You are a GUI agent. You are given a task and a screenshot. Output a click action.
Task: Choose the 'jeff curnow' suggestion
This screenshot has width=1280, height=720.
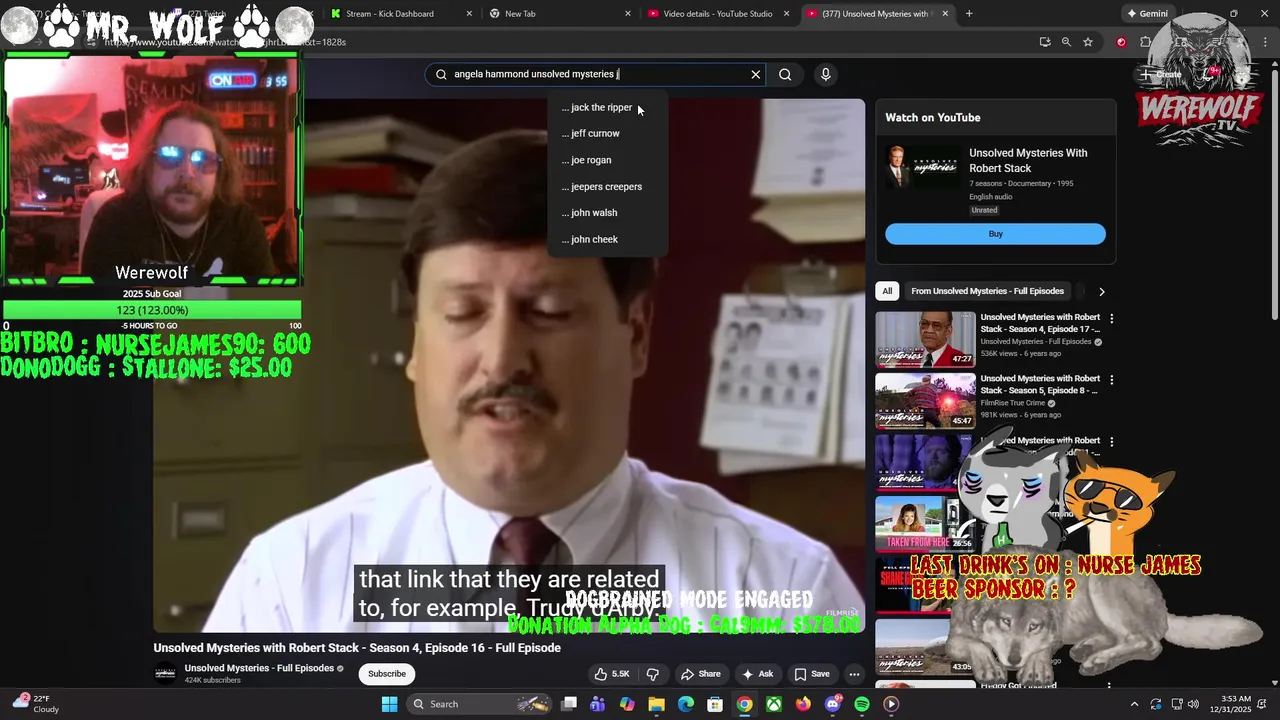[606, 133]
